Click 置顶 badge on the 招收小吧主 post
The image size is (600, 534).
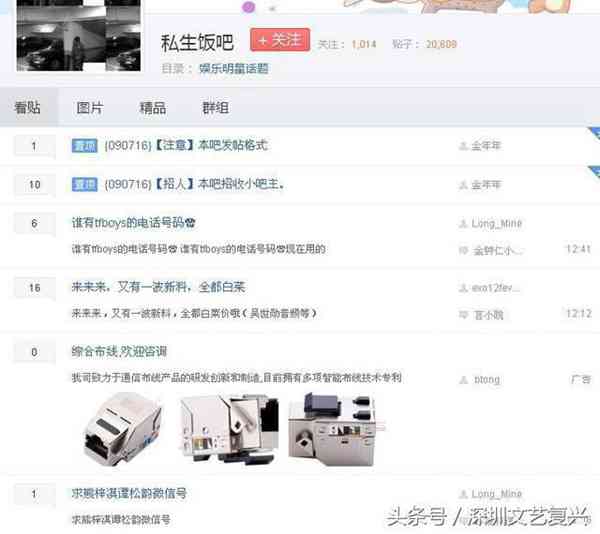(x=85, y=185)
